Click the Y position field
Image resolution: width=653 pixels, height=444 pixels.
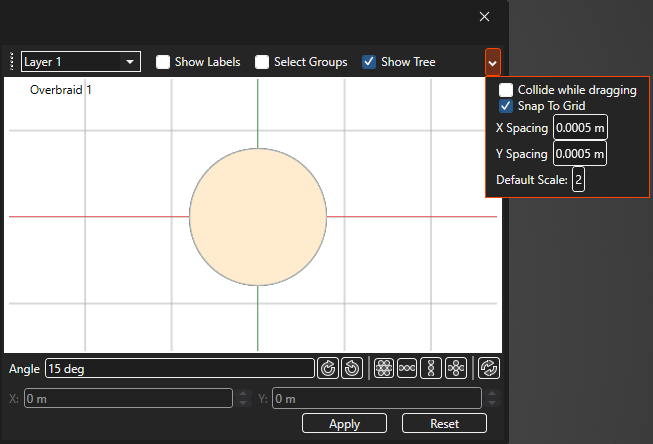pyautogui.click(x=377, y=398)
